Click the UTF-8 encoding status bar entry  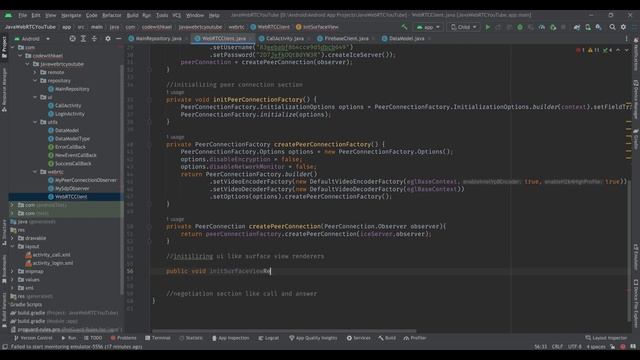pos(575,347)
